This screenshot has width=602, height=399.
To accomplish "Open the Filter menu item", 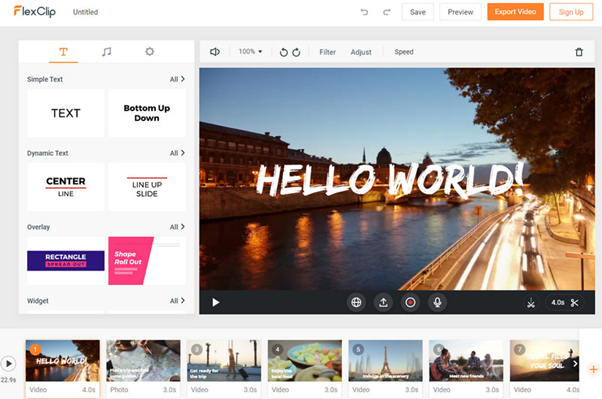I will (327, 52).
